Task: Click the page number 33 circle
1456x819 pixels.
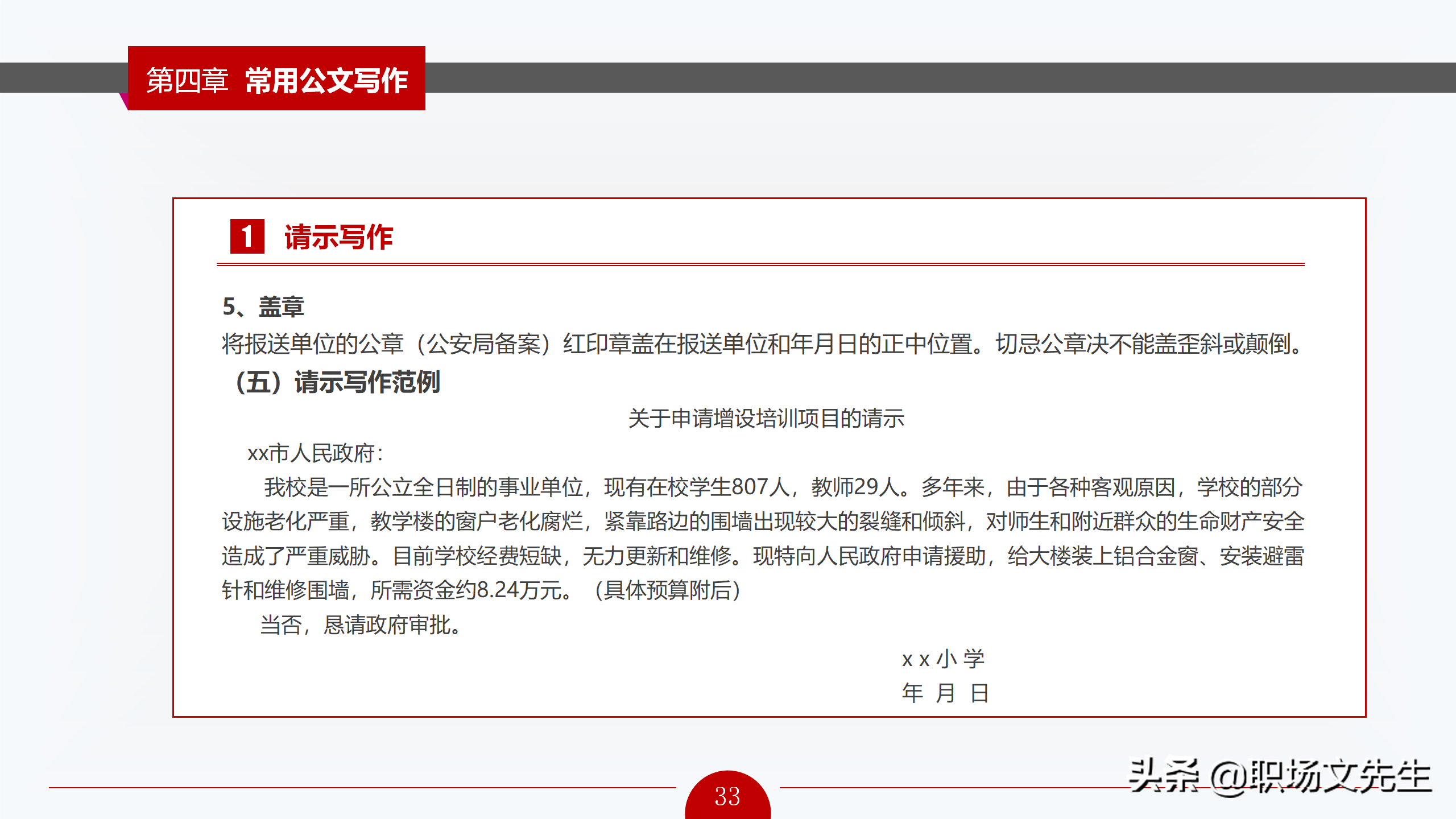Action: (727, 796)
